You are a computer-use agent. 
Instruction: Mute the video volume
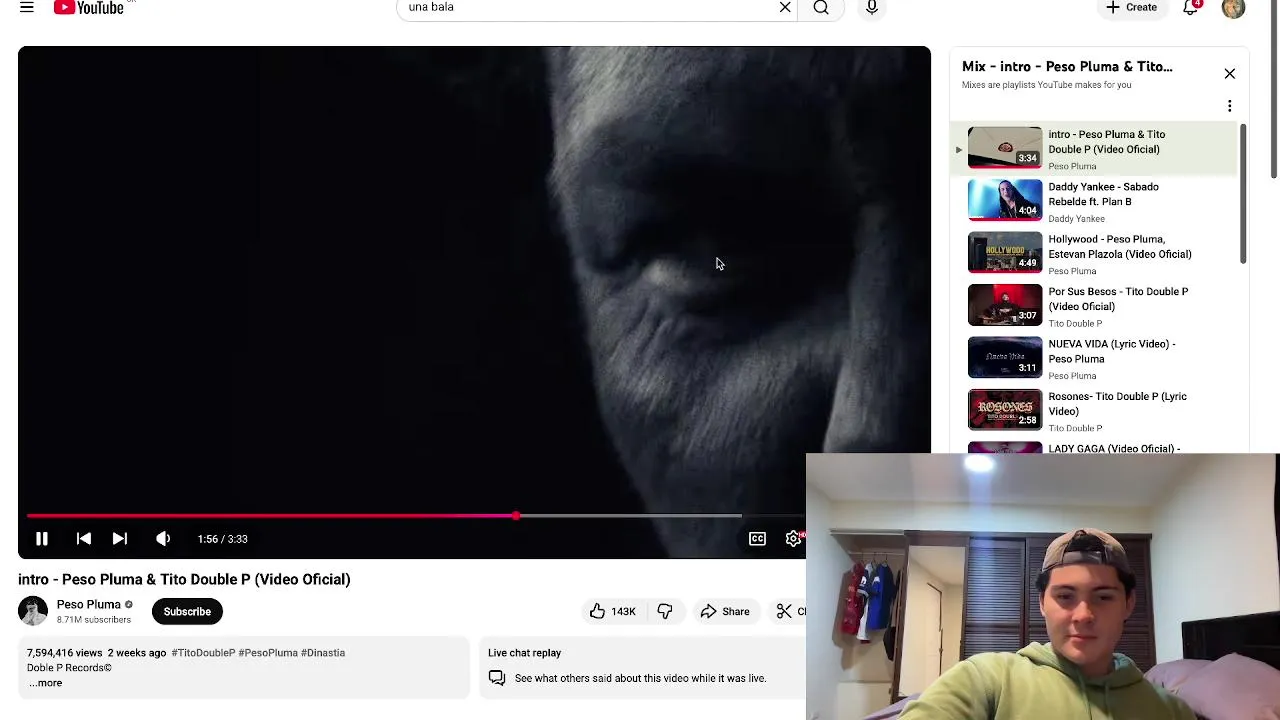(163, 539)
